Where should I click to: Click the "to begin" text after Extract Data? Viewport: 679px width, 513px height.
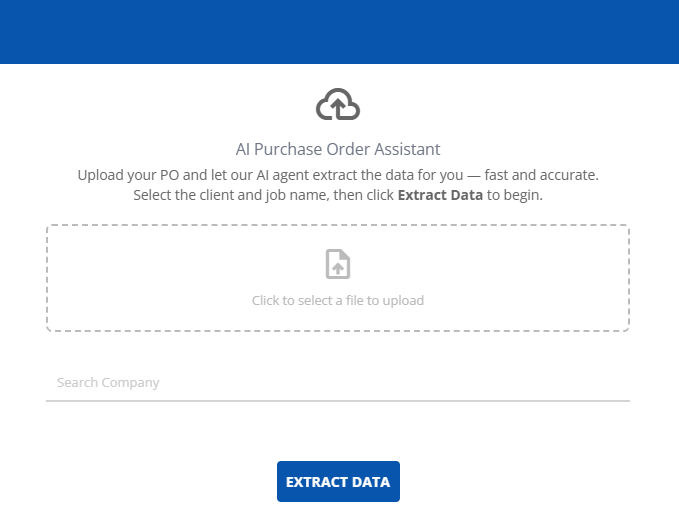tap(515, 195)
